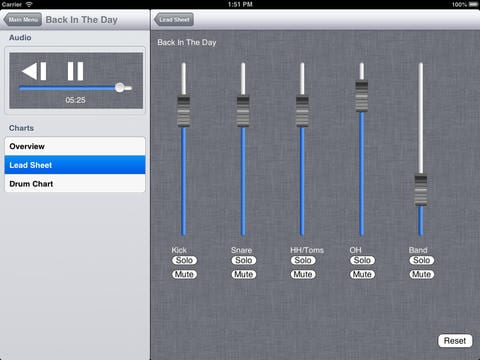The image size is (480, 360).
Task: Click the Kick fader knob
Action: (x=184, y=112)
